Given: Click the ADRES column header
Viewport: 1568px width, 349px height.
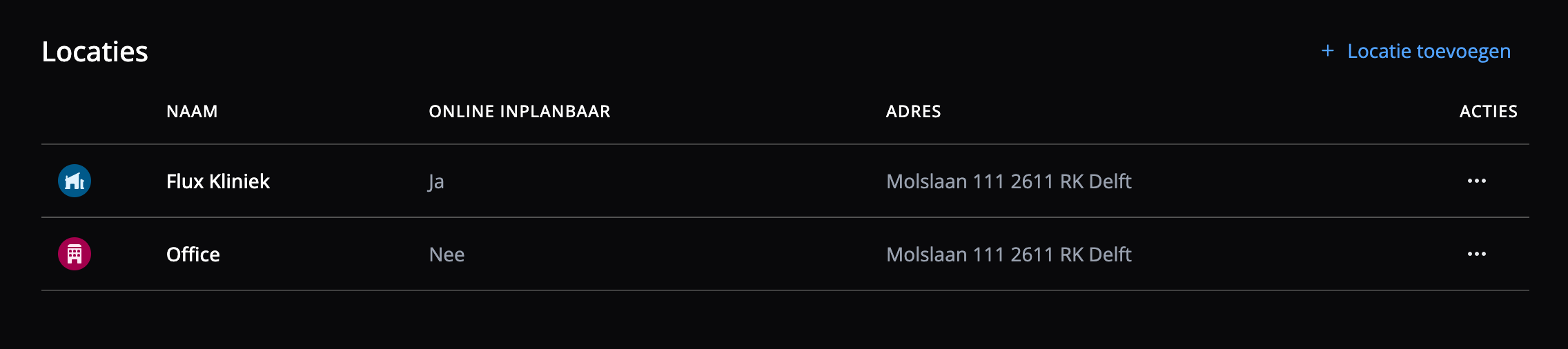Looking at the screenshot, I should tap(913, 112).
